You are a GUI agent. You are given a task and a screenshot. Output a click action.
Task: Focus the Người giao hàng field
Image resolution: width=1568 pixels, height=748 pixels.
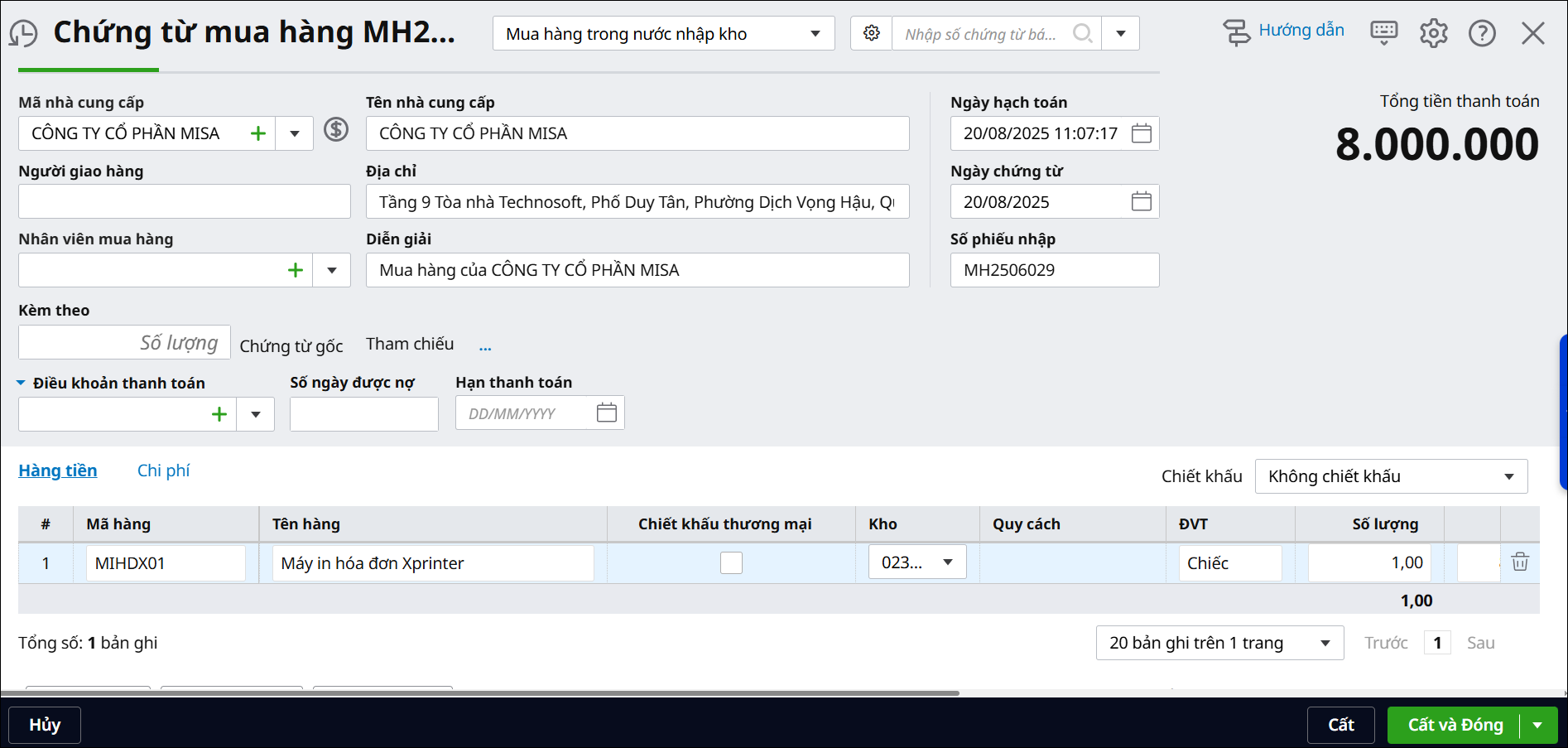[185, 201]
